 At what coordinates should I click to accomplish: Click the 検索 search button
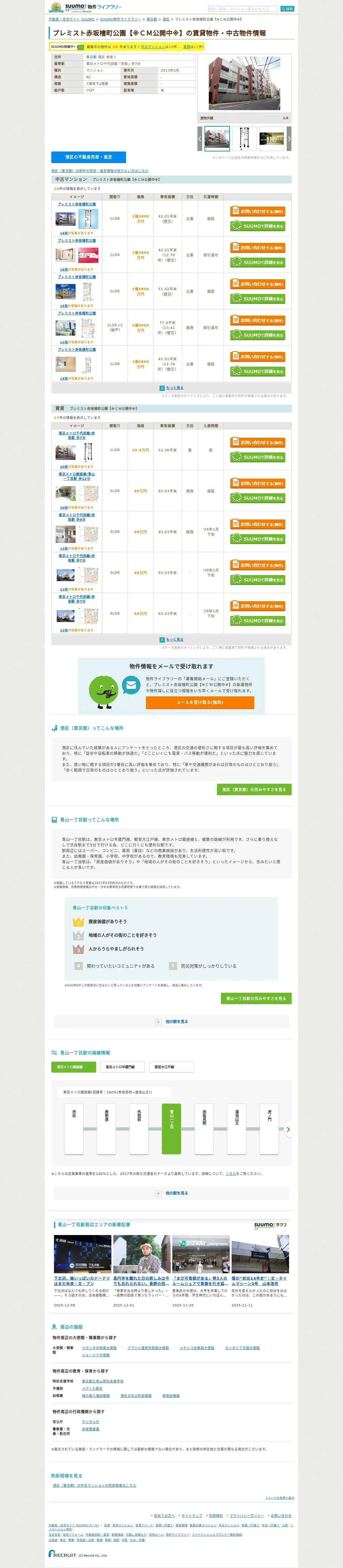click(287, 9)
